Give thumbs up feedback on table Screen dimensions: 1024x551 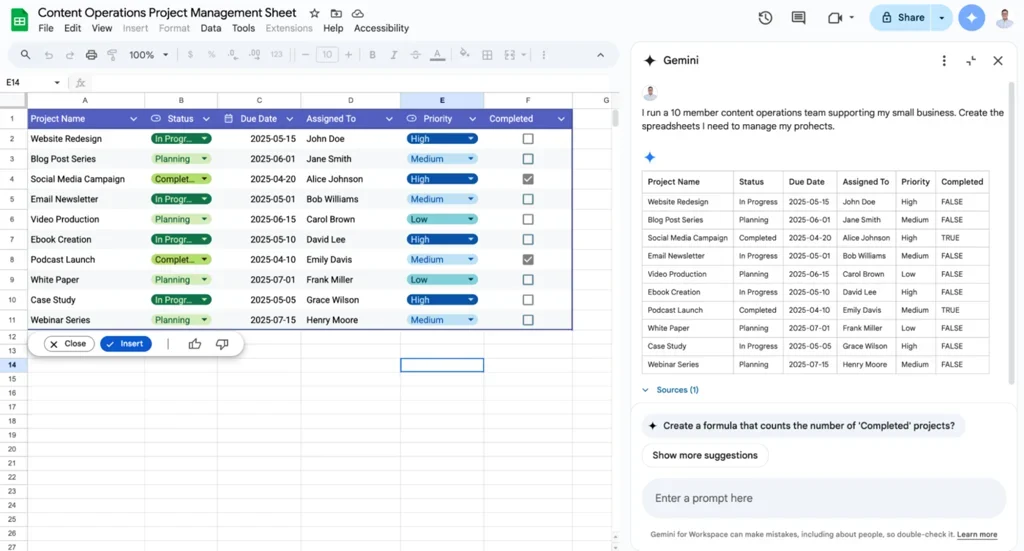point(195,344)
